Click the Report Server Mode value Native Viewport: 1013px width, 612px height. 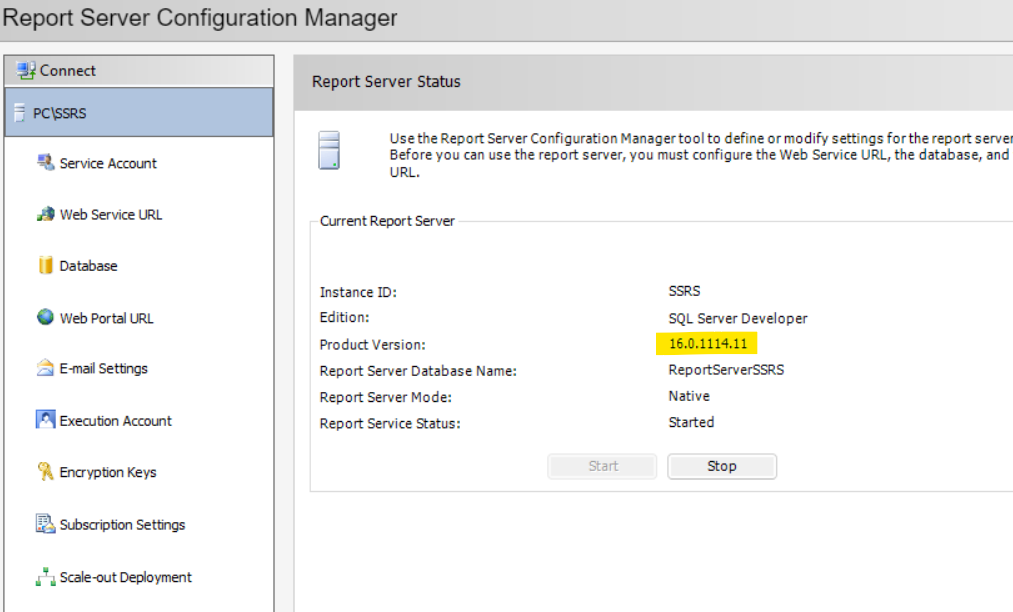coord(689,396)
